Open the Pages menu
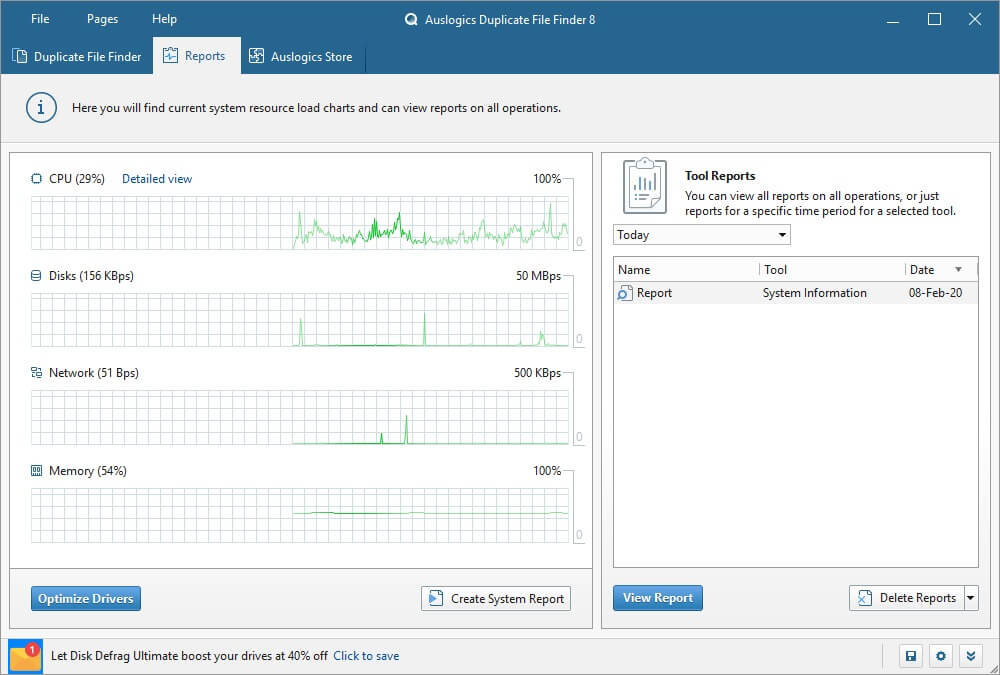The width and height of the screenshot is (1000, 675). pyautogui.click(x=102, y=19)
